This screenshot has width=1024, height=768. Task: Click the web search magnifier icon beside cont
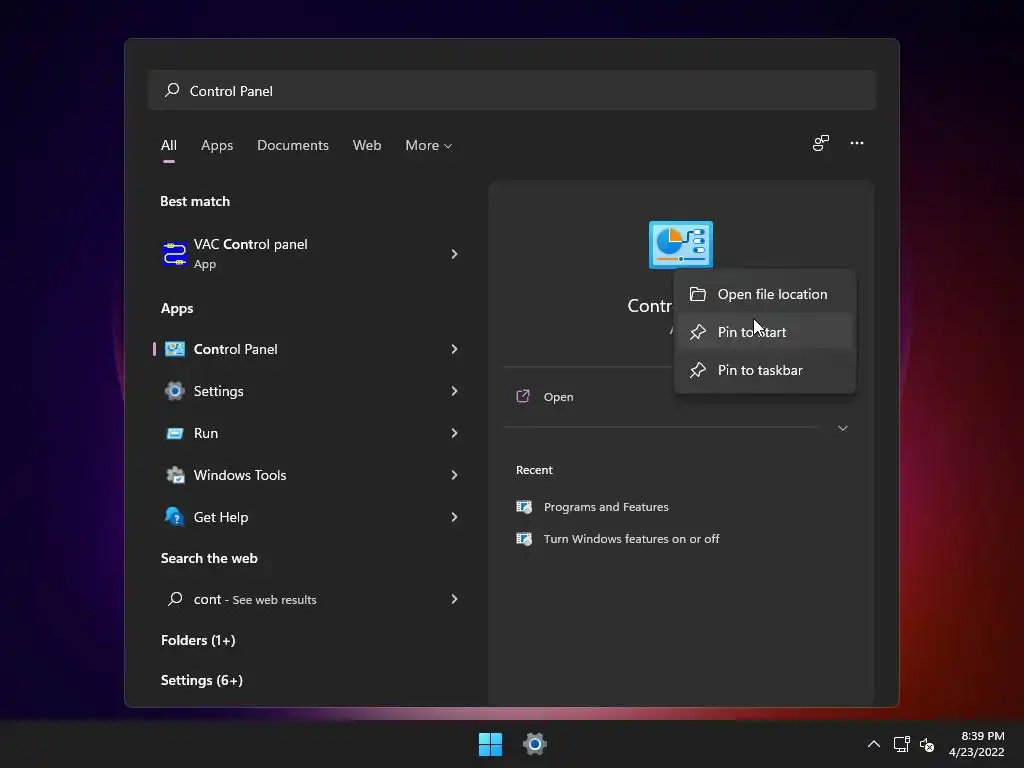pos(175,598)
